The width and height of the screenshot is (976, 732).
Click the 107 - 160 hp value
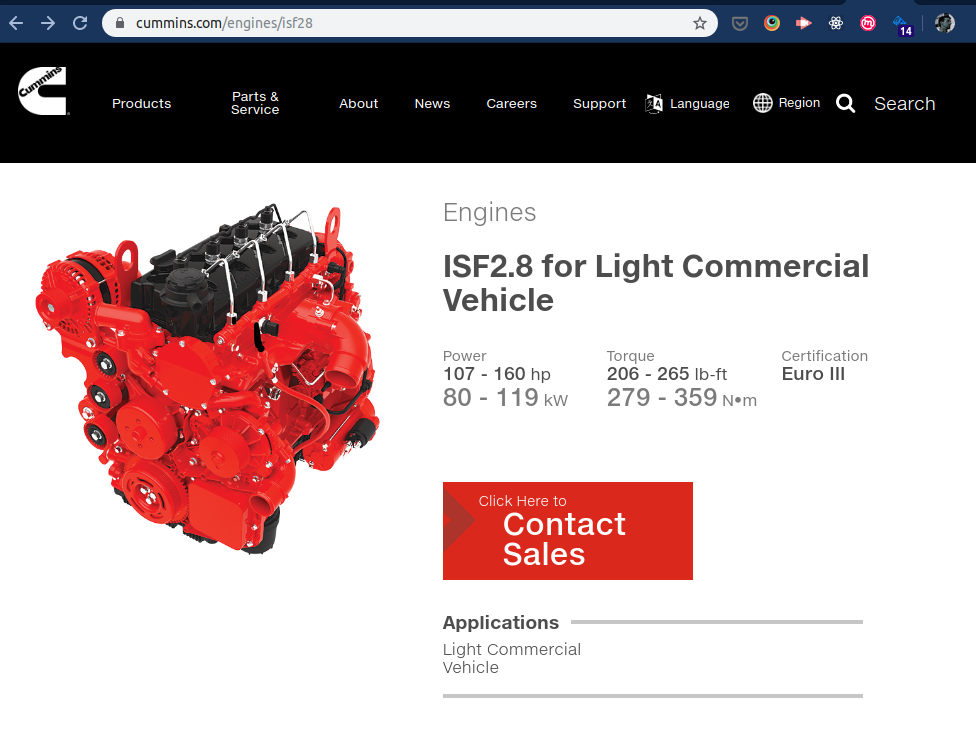(497, 373)
